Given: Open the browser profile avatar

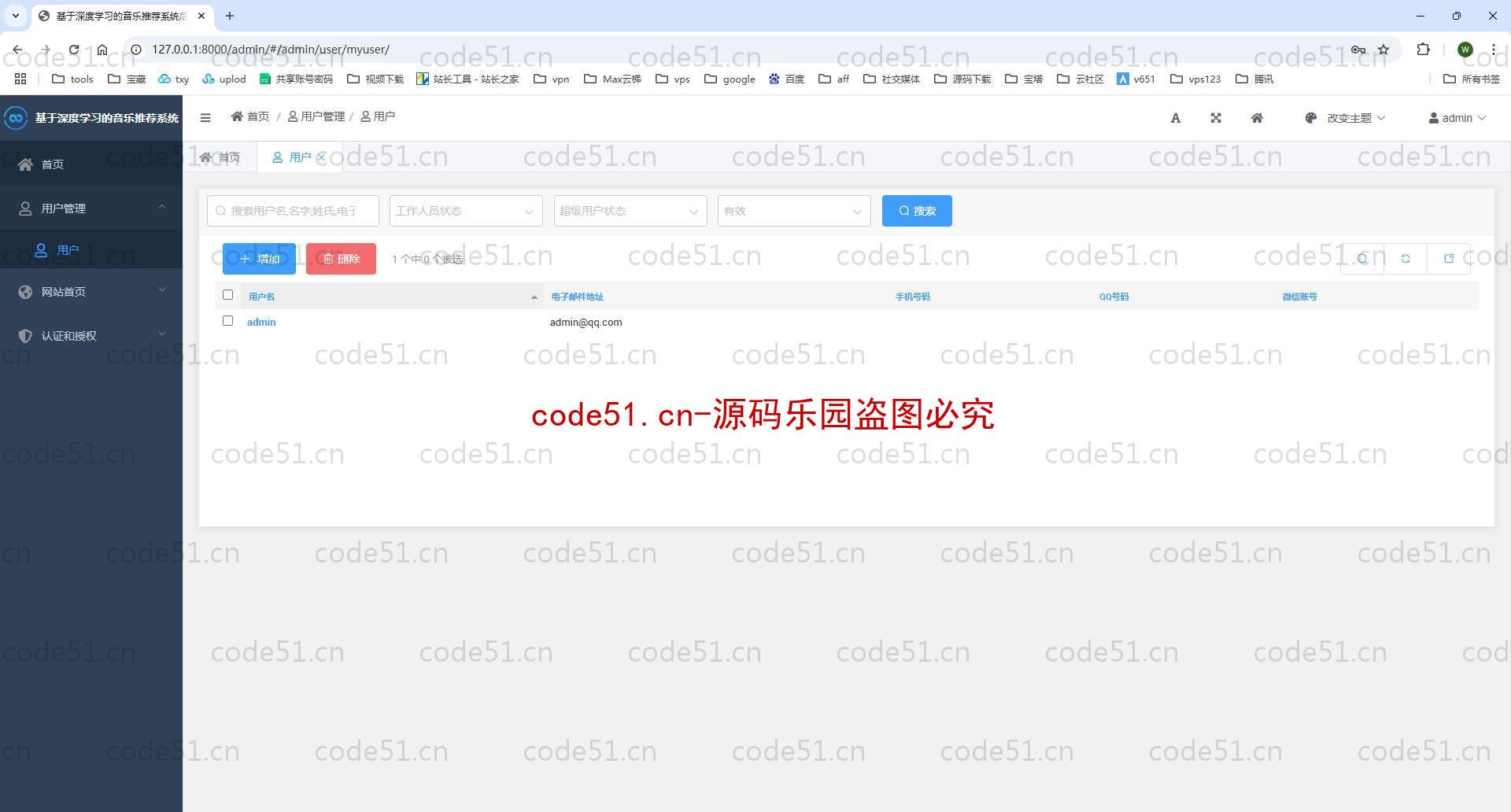Looking at the screenshot, I should [1465, 50].
